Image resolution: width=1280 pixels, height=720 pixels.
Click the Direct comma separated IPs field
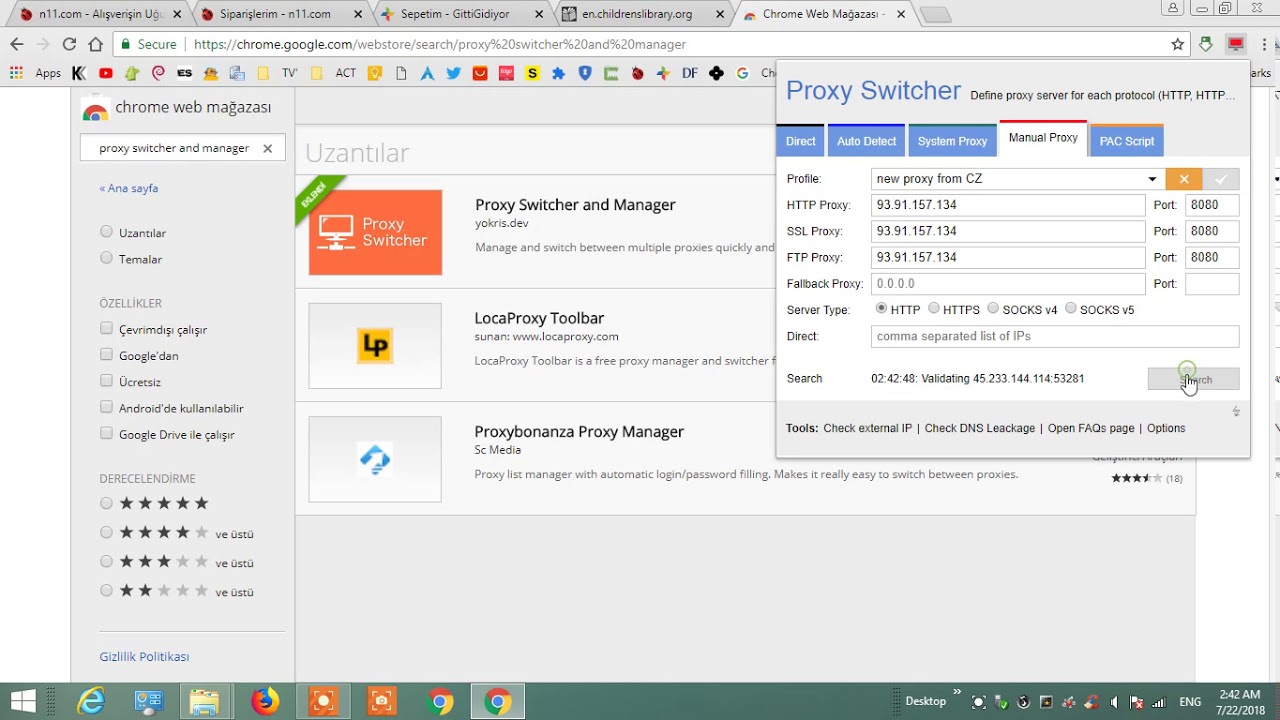(1055, 336)
